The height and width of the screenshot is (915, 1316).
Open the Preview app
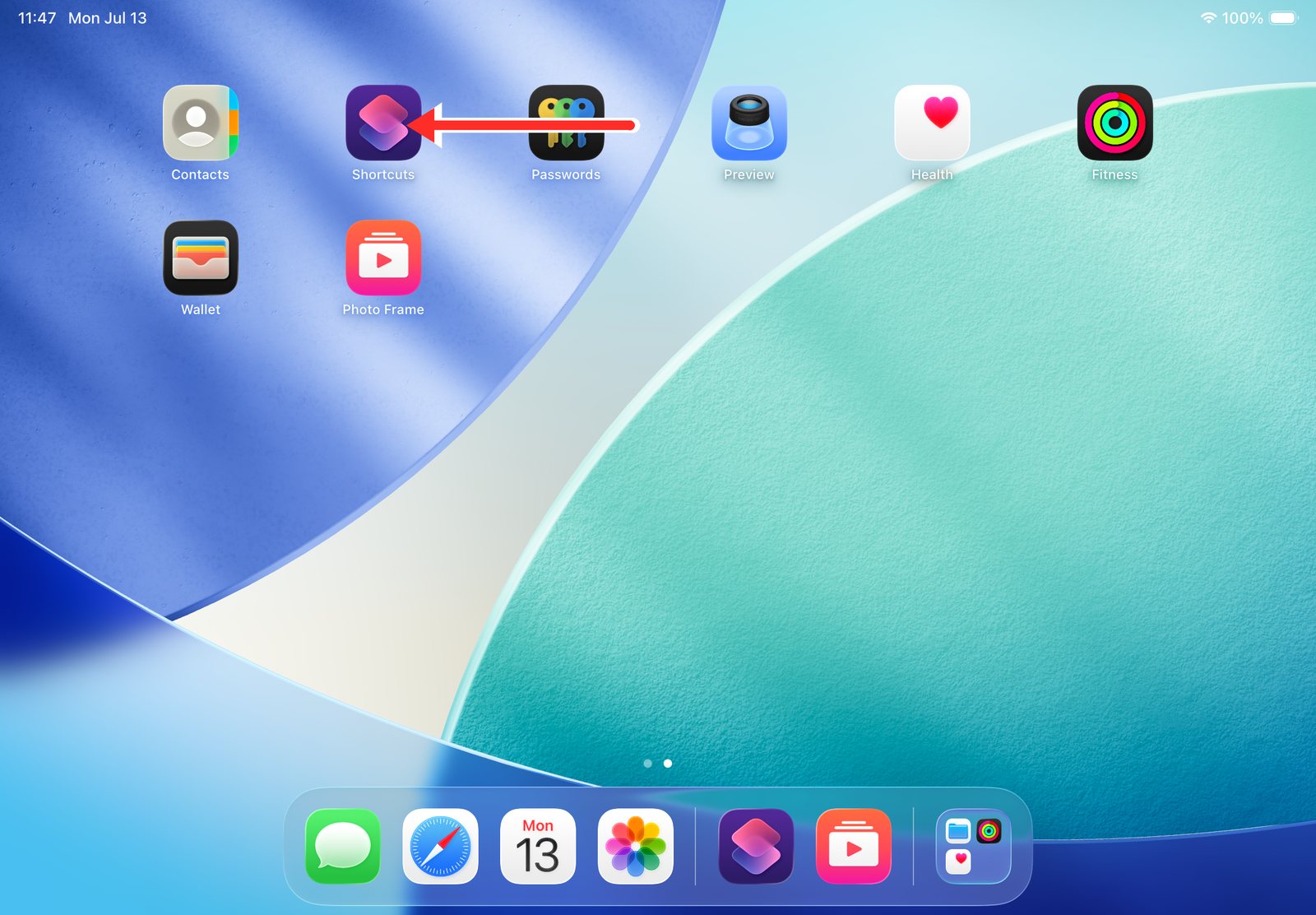coord(749,123)
